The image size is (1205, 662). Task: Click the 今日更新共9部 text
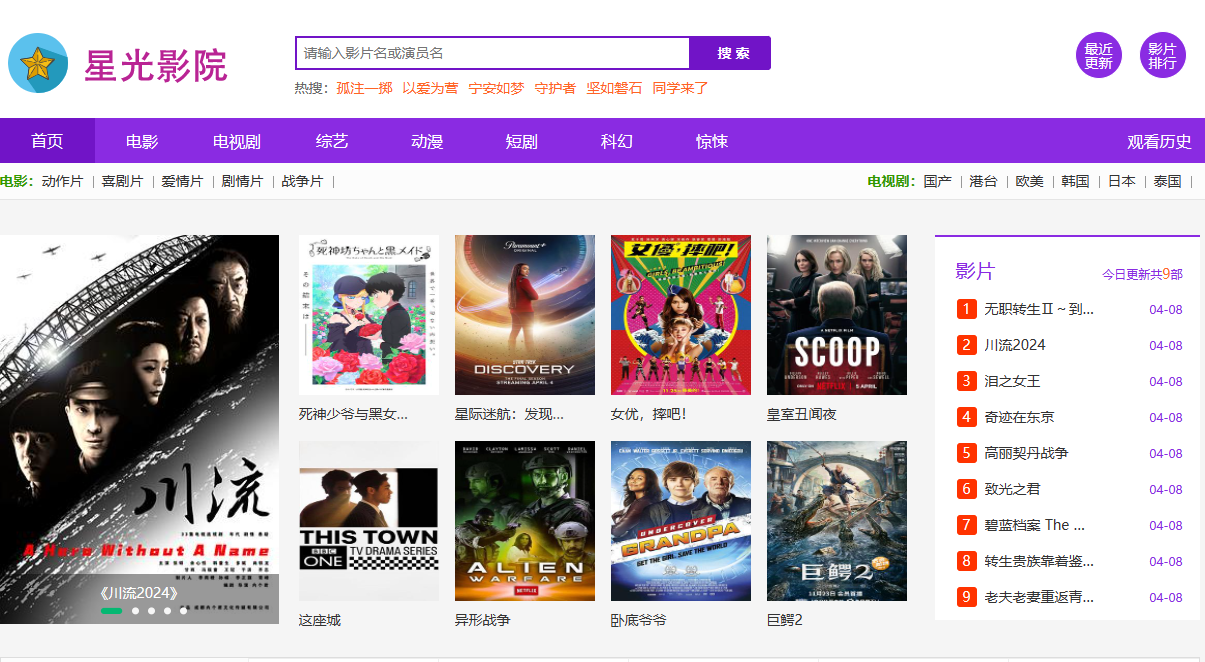(x=1142, y=274)
